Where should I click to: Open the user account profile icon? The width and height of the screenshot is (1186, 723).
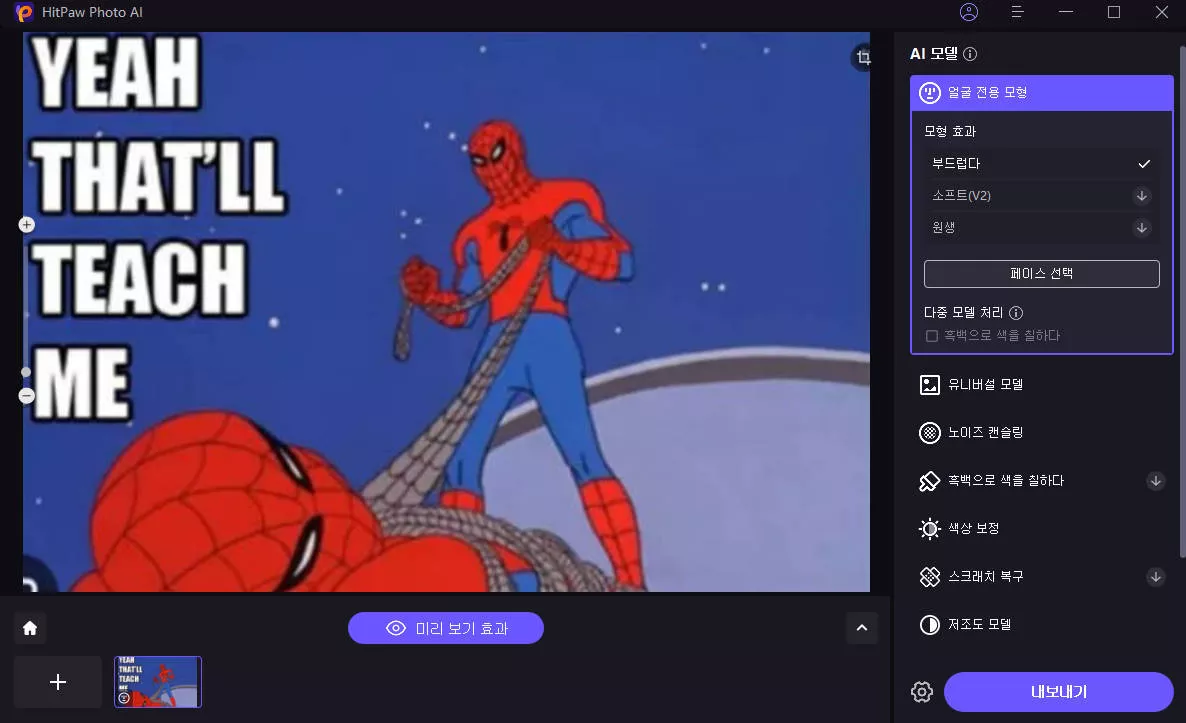tap(968, 12)
